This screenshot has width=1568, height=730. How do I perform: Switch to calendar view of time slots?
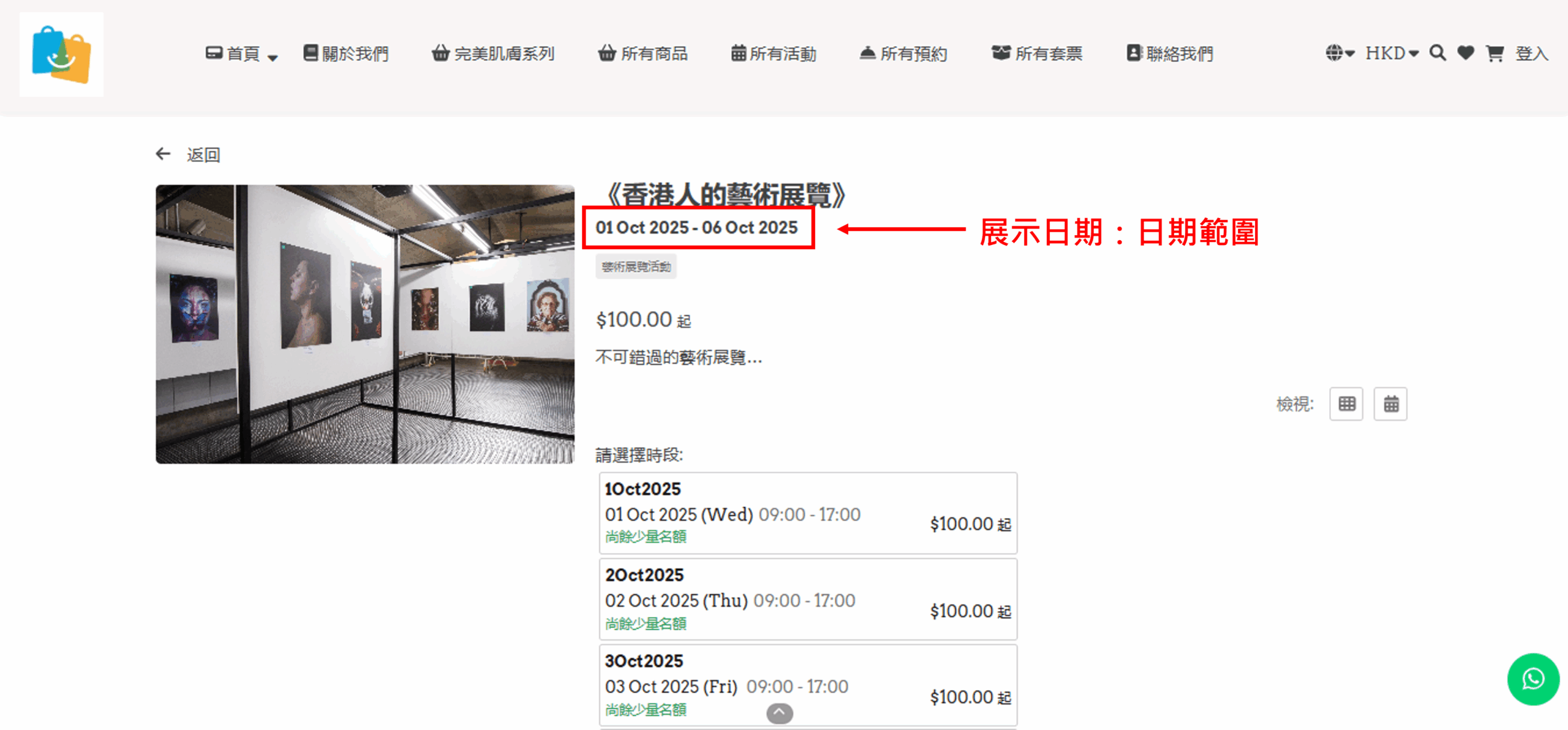click(1390, 404)
